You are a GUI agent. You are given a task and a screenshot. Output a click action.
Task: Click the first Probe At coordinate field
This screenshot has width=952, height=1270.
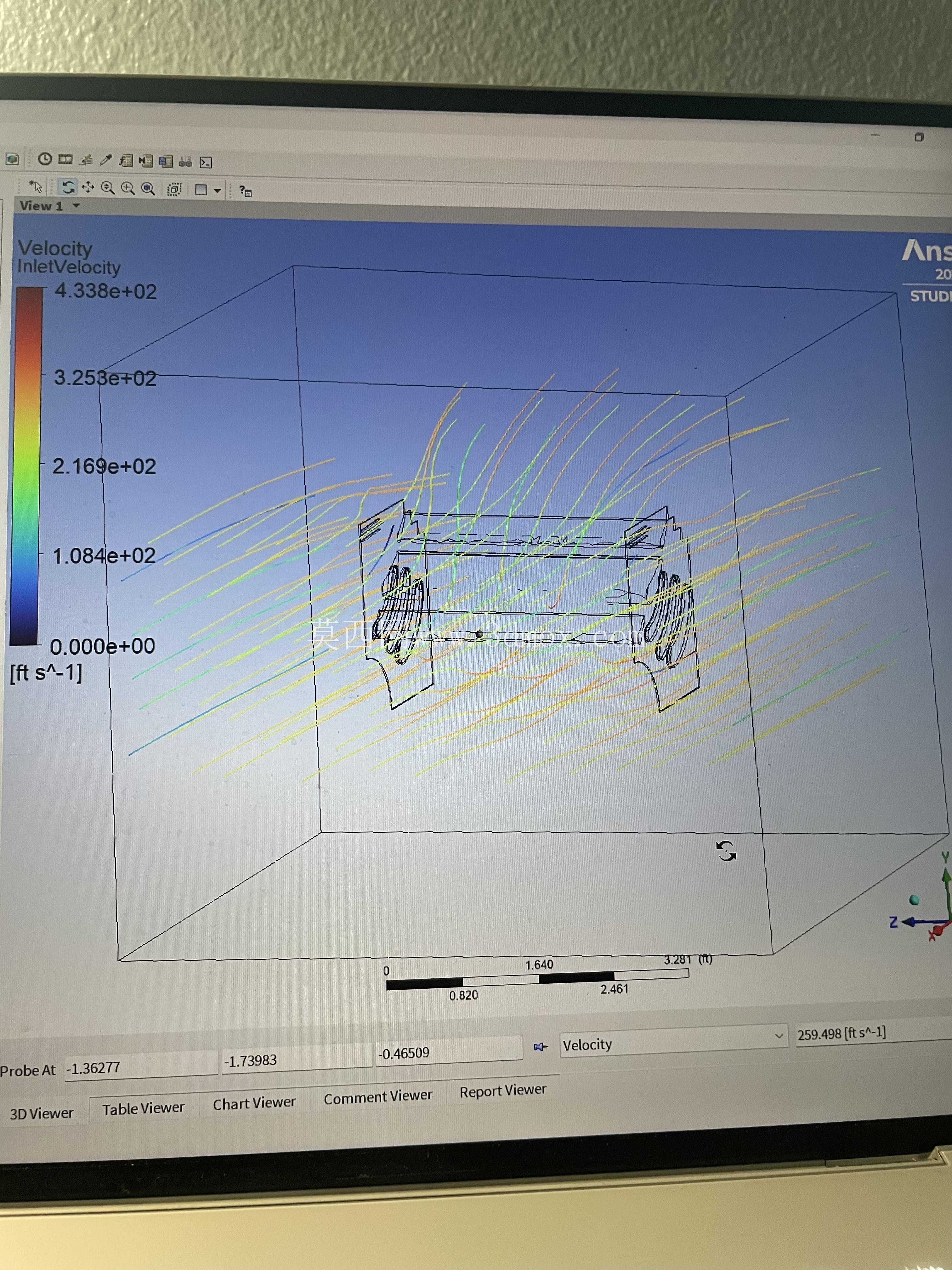click(x=141, y=1067)
